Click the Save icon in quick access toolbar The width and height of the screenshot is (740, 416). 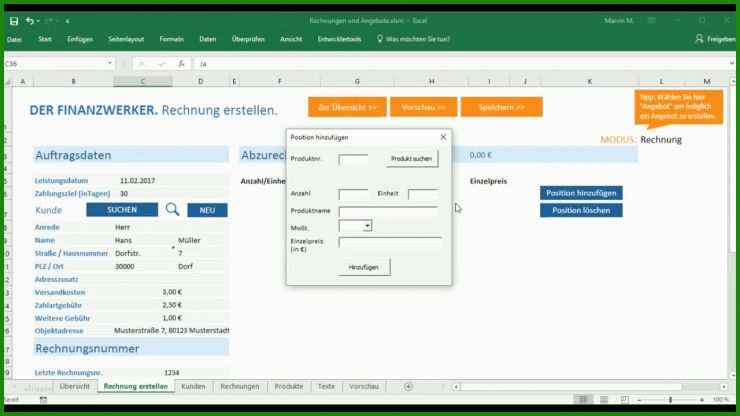[x=14, y=21]
